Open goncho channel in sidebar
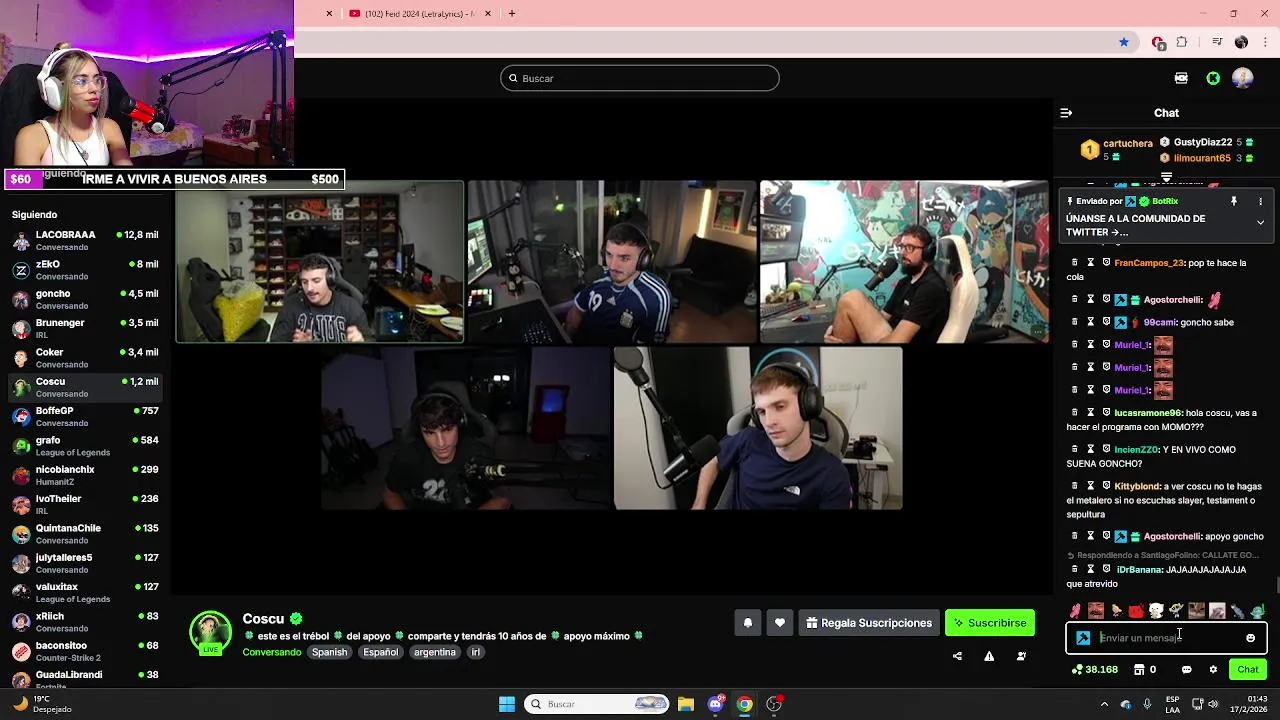 click(x=85, y=299)
